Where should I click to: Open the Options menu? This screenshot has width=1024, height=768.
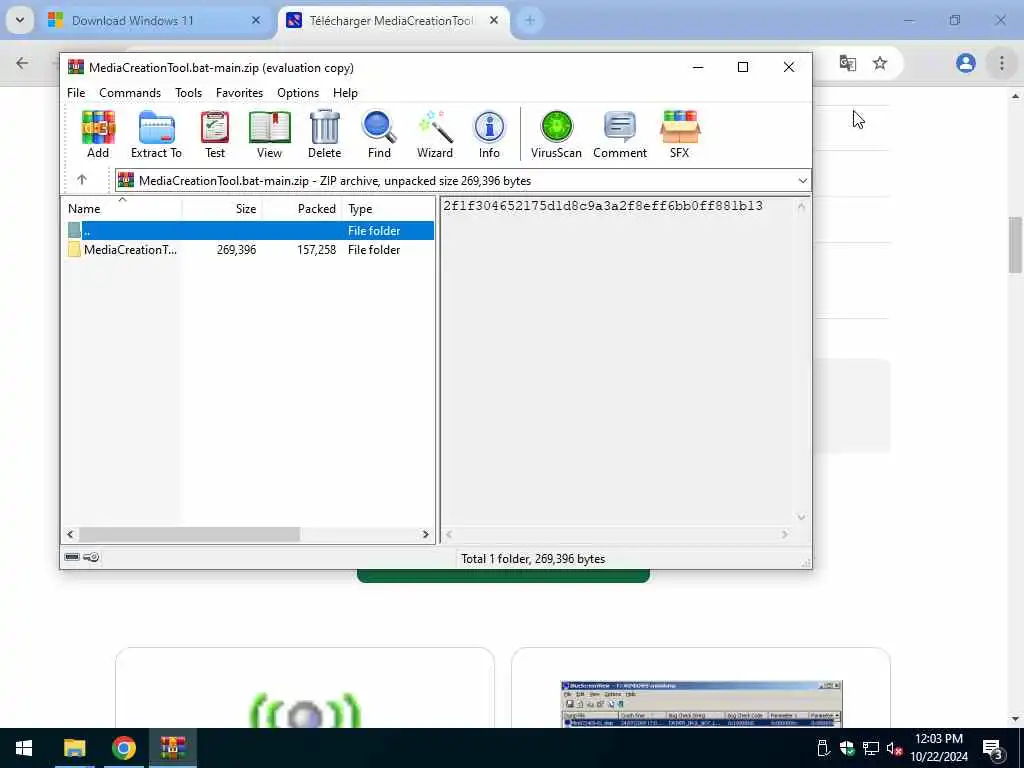298,93
